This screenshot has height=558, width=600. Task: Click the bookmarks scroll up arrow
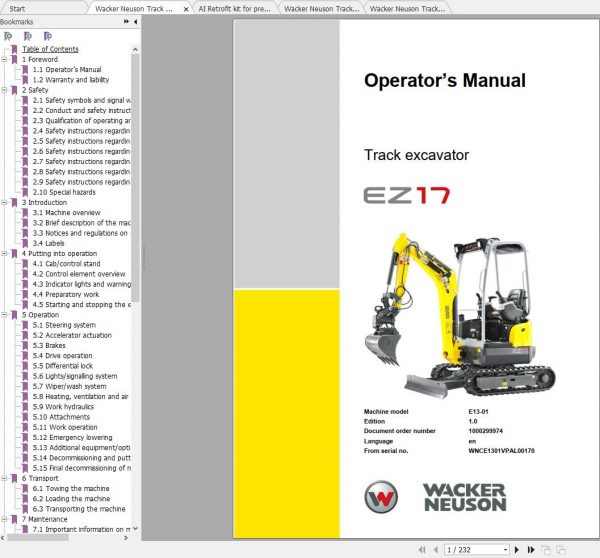[135, 49]
